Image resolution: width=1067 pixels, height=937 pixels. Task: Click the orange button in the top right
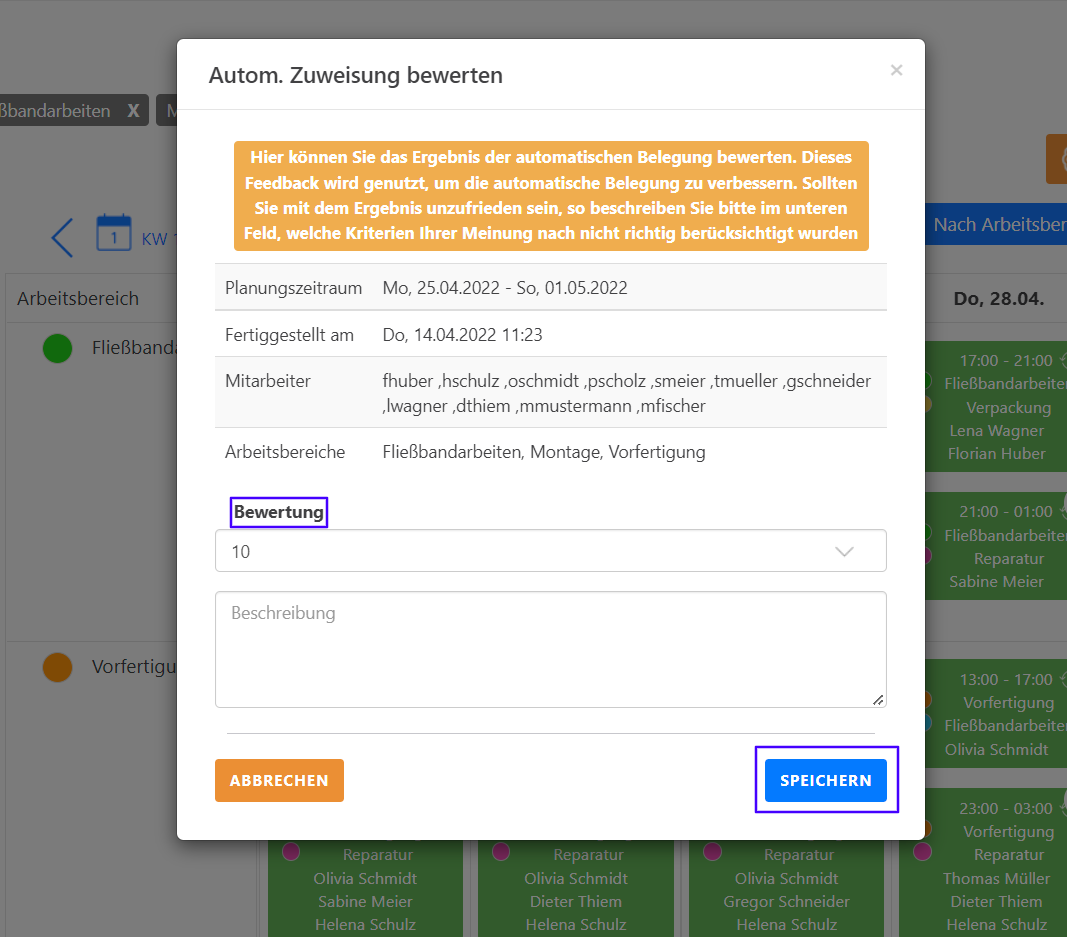pos(1056,159)
